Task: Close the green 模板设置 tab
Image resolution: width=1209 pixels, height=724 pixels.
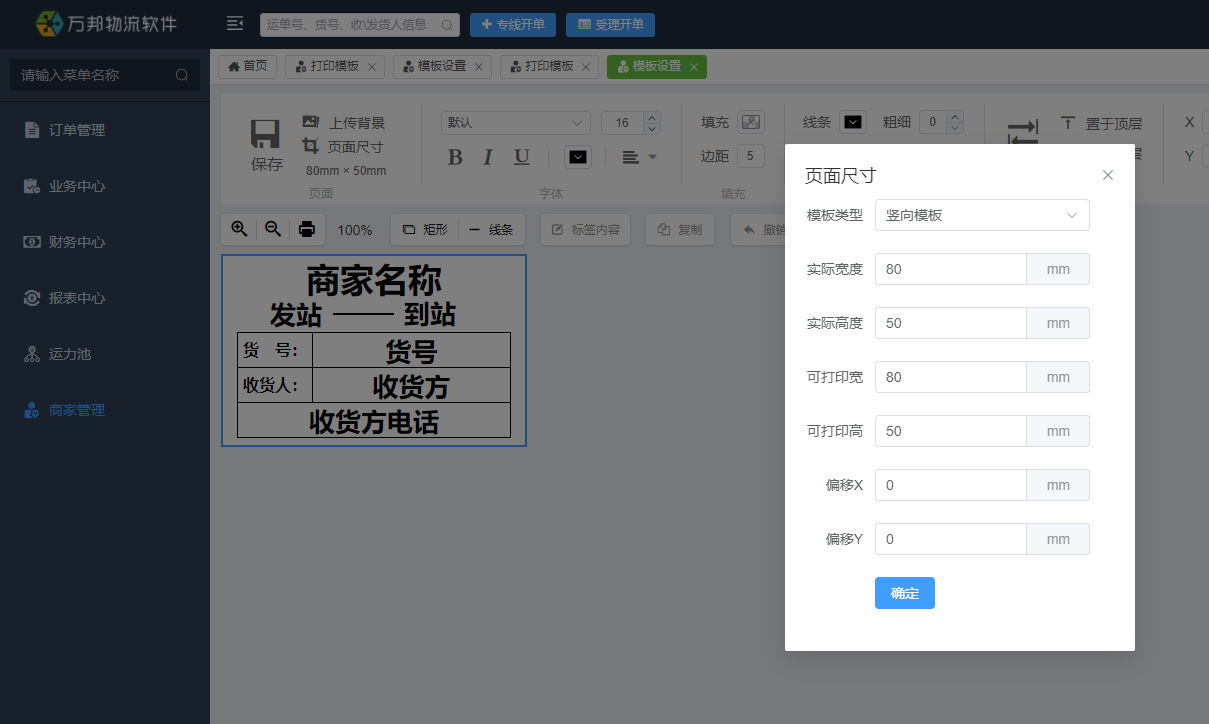Action: [x=694, y=67]
